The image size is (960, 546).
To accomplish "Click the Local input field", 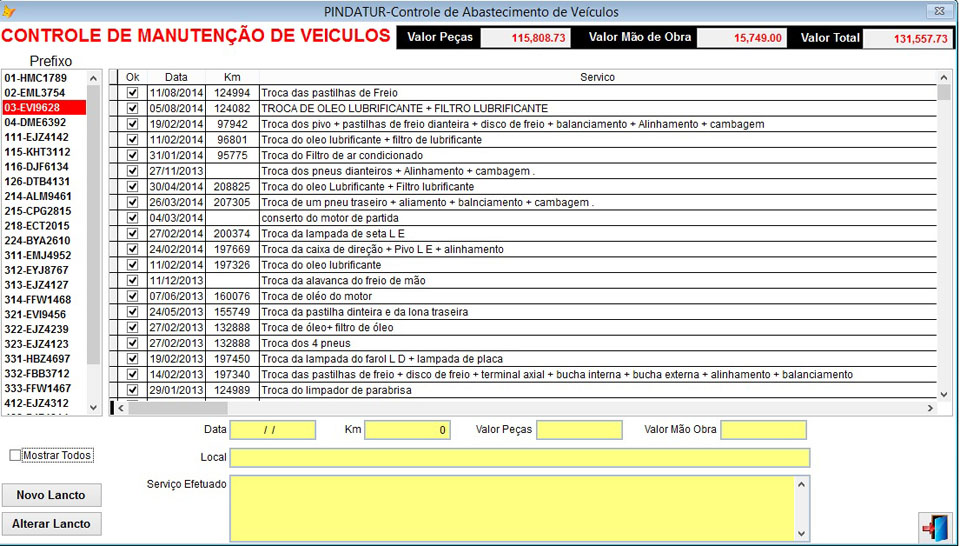I will click(x=520, y=457).
